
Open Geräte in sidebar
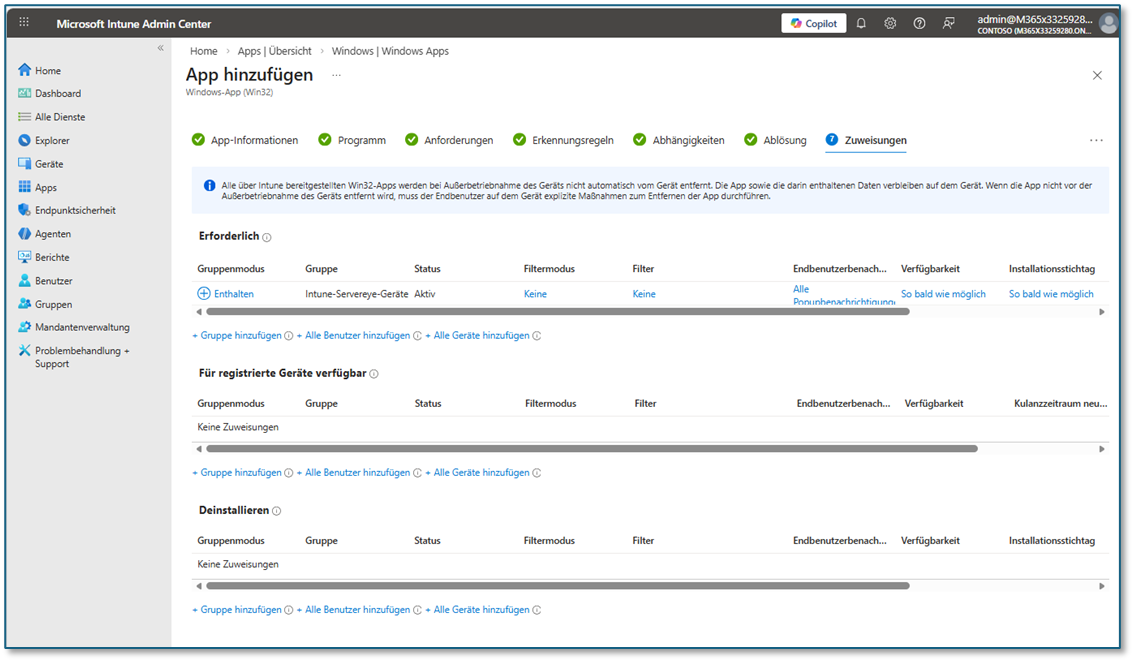[x=49, y=164]
